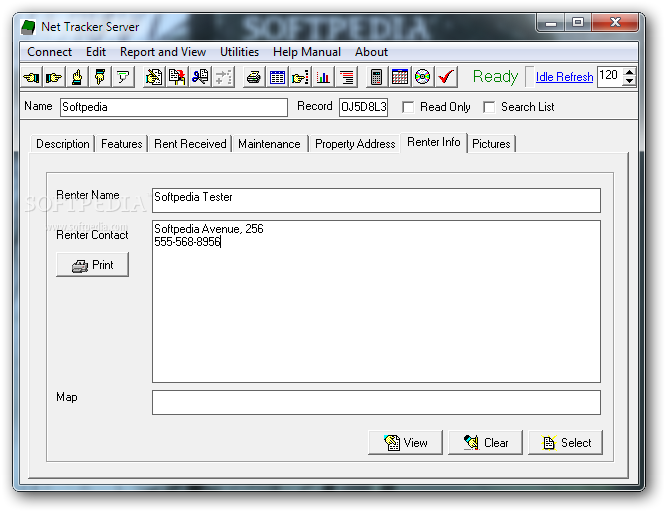Toggle the checkbox beside Idle Refresh

point(529,77)
